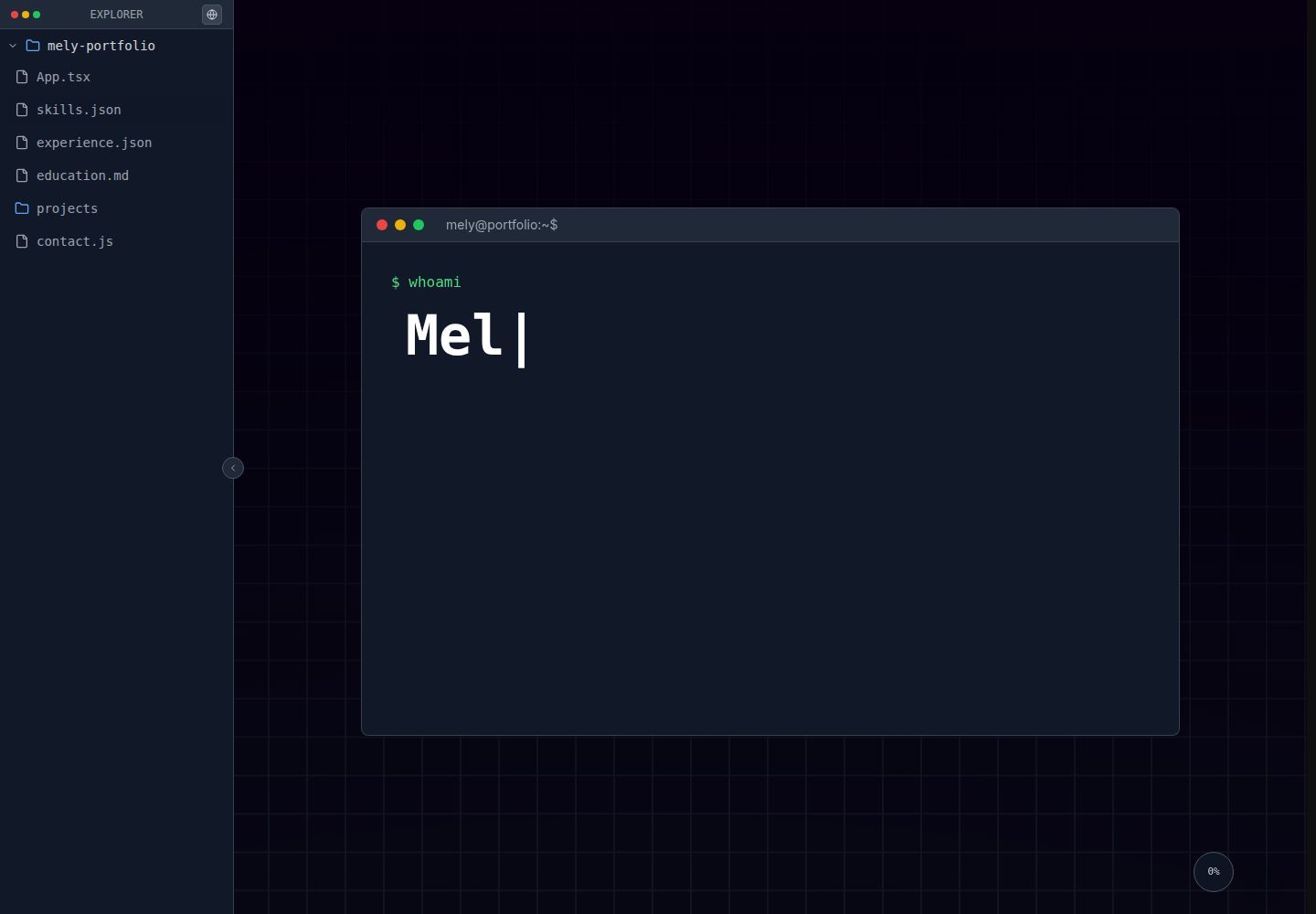
Task: Select the skills.json label
Action: [79, 110]
